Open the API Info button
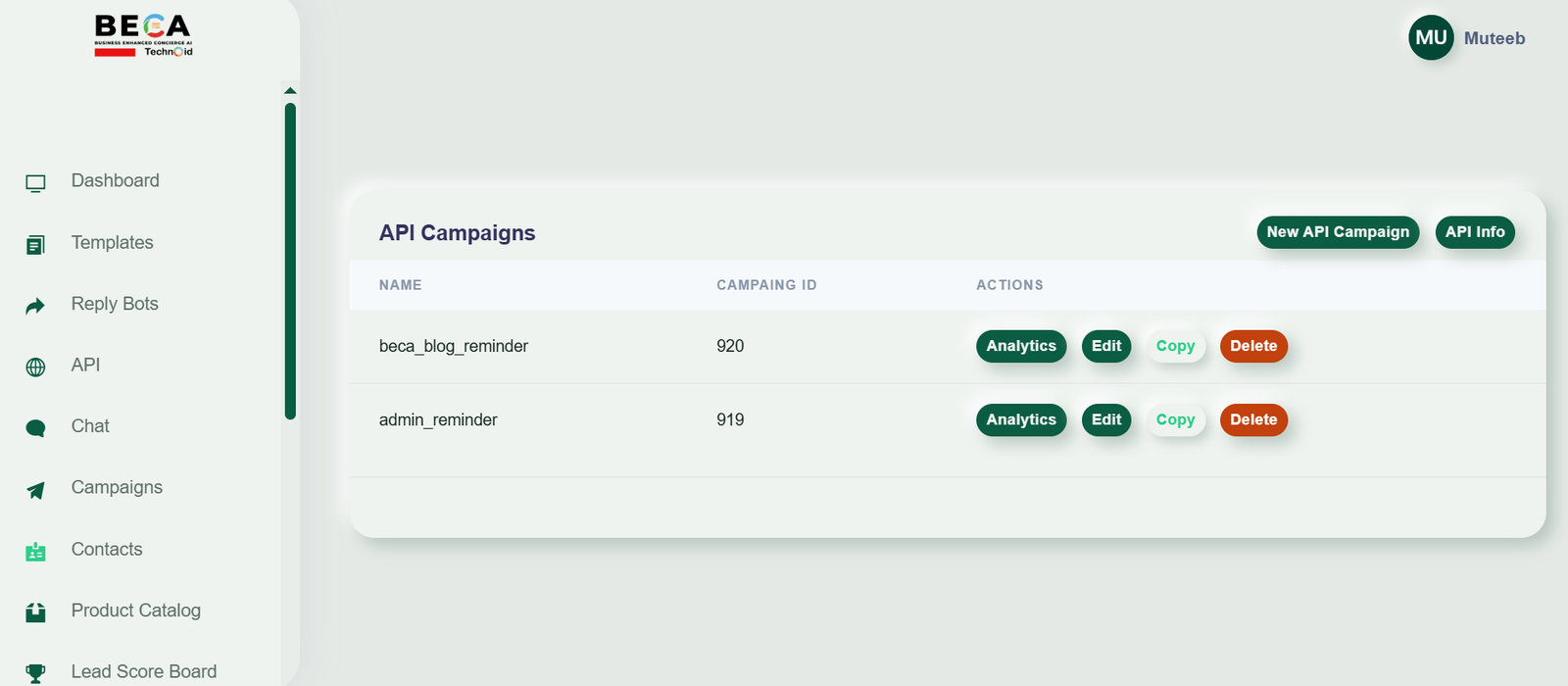Image resolution: width=1568 pixels, height=686 pixels. click(x=1475, y=232)
